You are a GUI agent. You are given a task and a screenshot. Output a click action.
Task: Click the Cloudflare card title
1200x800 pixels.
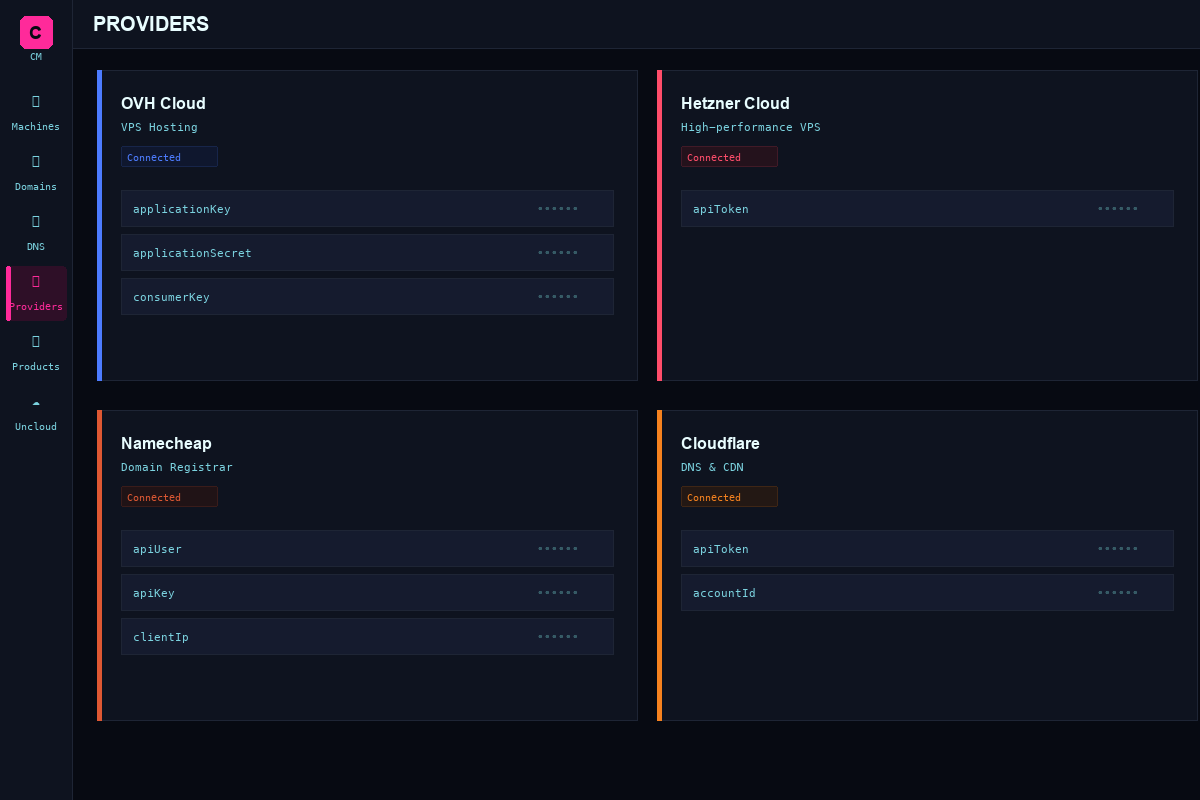pos(720,443)
